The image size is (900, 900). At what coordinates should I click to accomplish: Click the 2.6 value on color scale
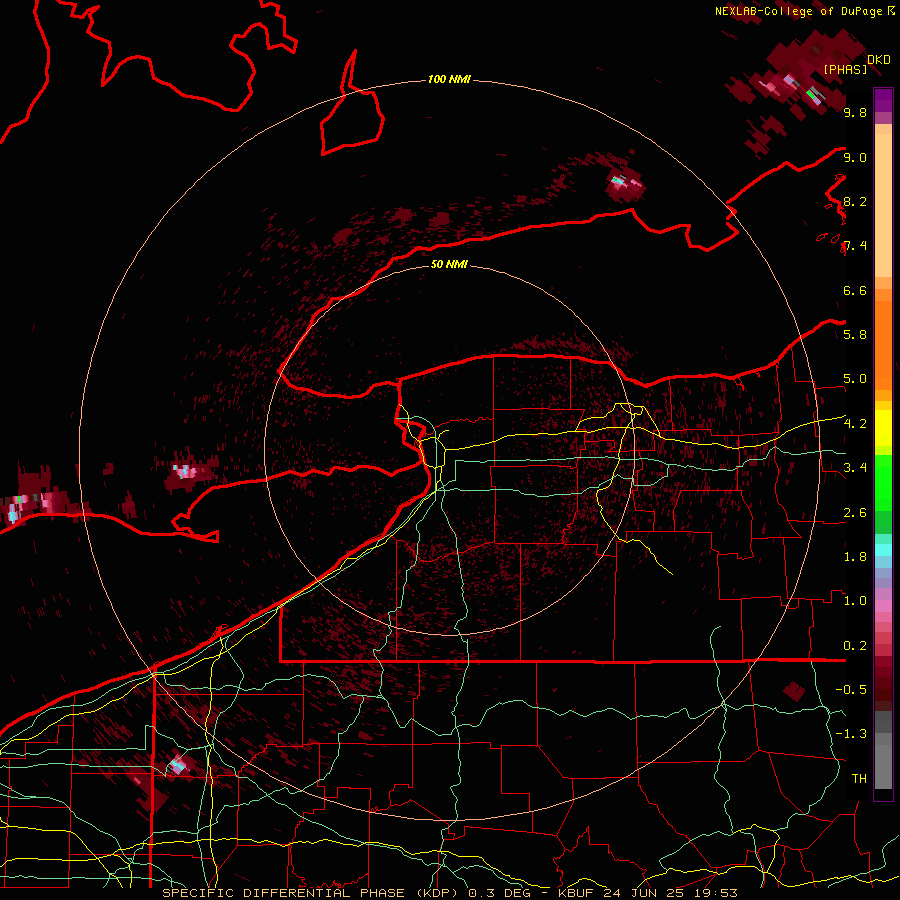[x=855, y=512]
